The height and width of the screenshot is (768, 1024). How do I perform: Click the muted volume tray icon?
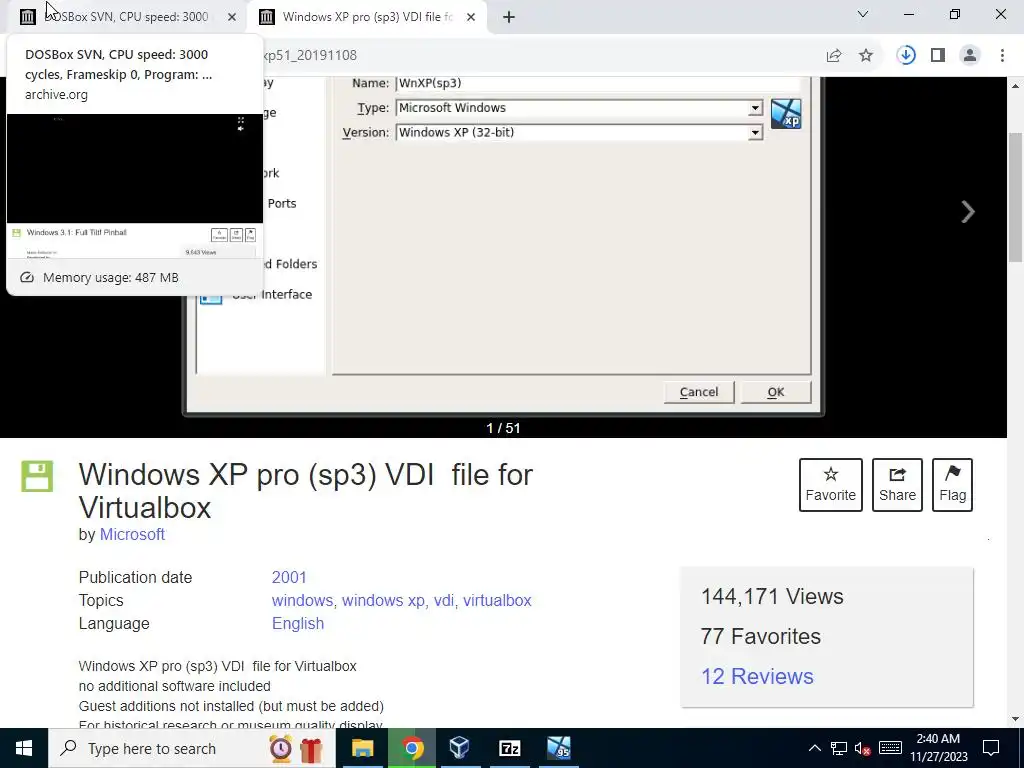862,748
